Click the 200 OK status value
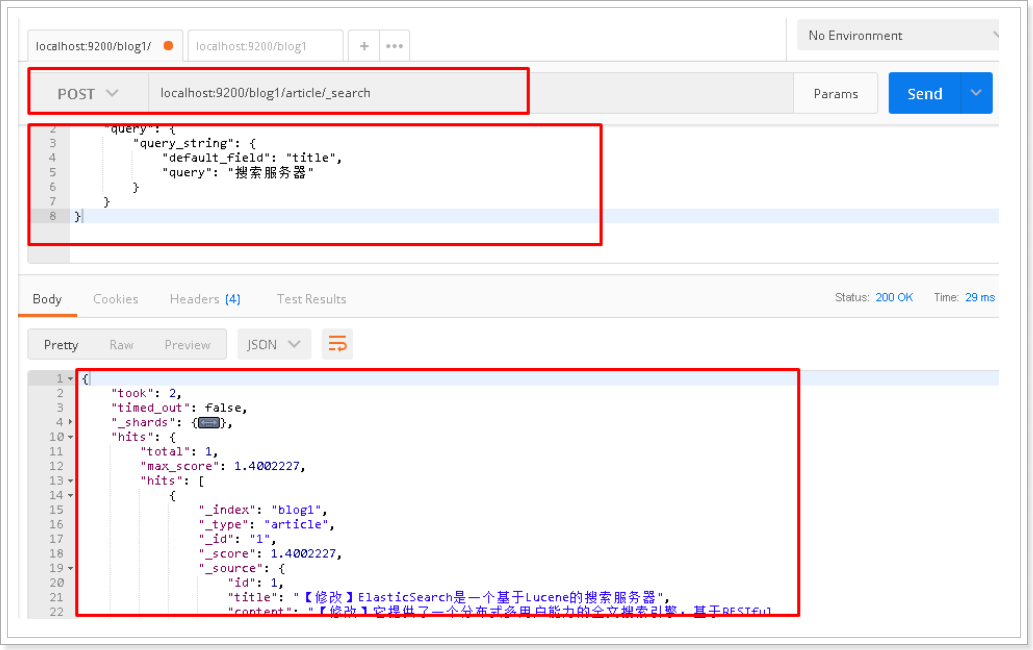This screenshot has height=650, width=1033. 894,297
